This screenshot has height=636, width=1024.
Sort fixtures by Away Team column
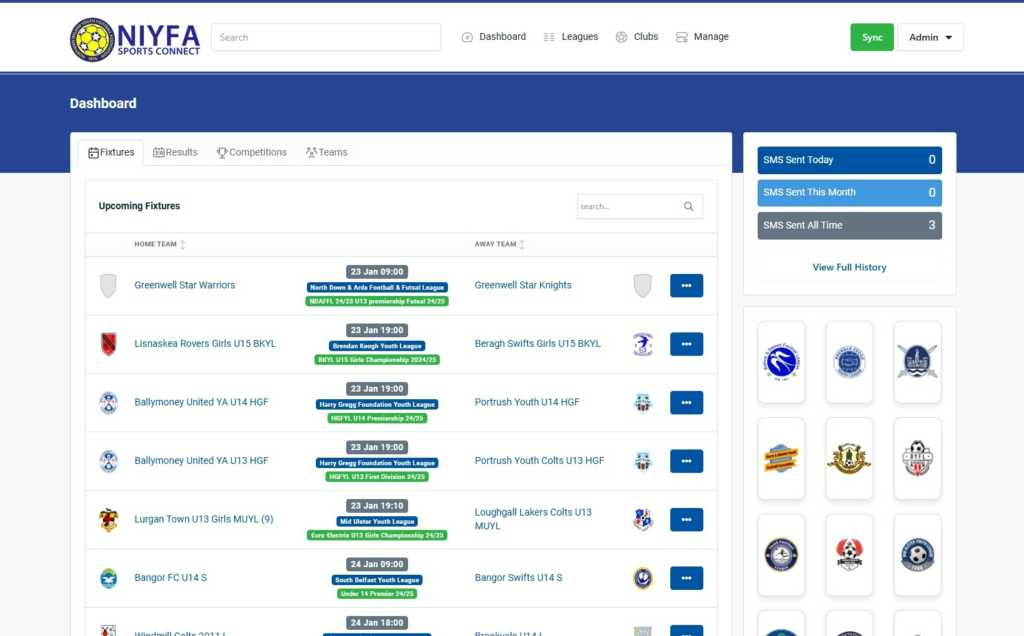click(x=500, y=244)
